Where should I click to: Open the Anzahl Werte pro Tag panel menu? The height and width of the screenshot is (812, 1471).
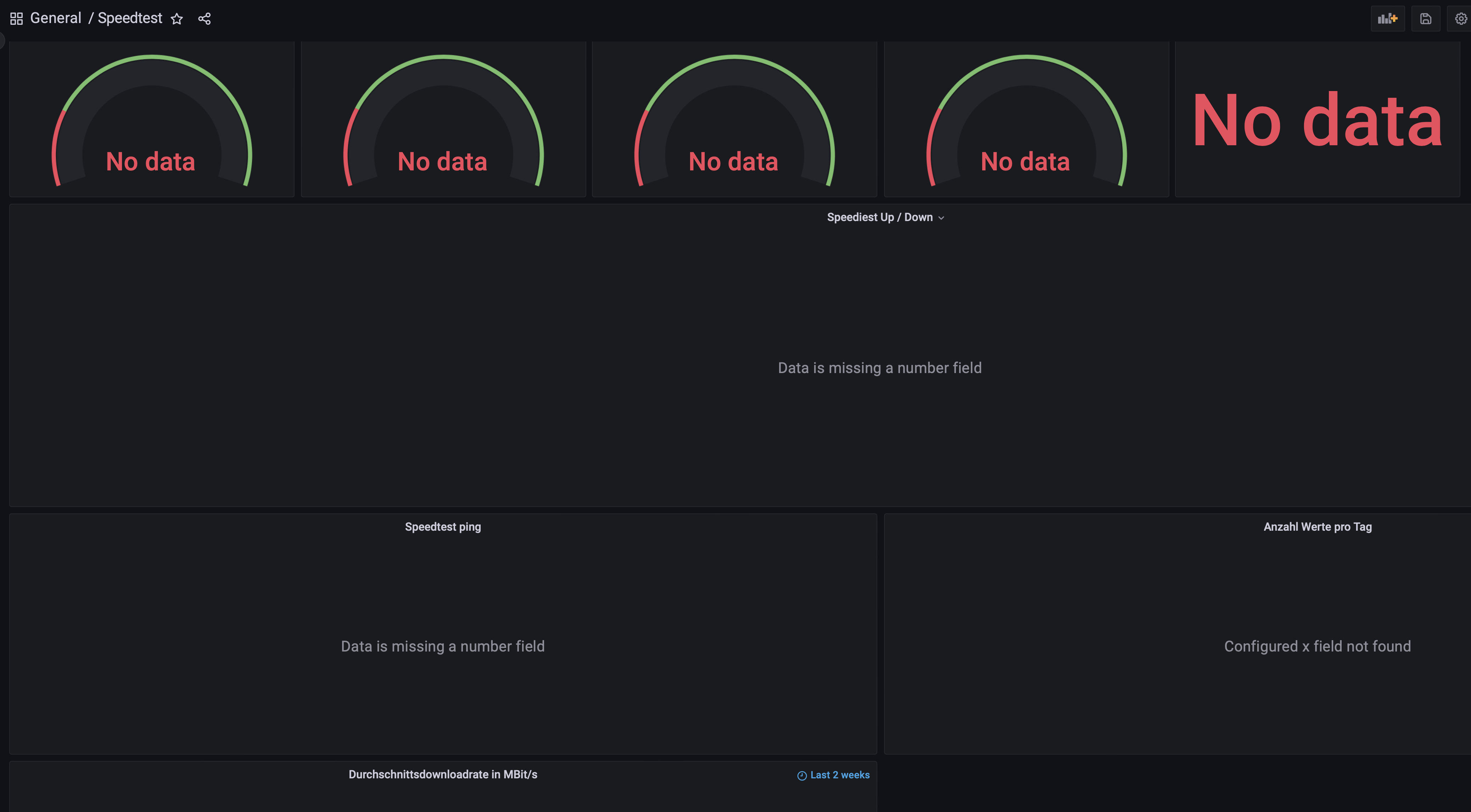1317,526
